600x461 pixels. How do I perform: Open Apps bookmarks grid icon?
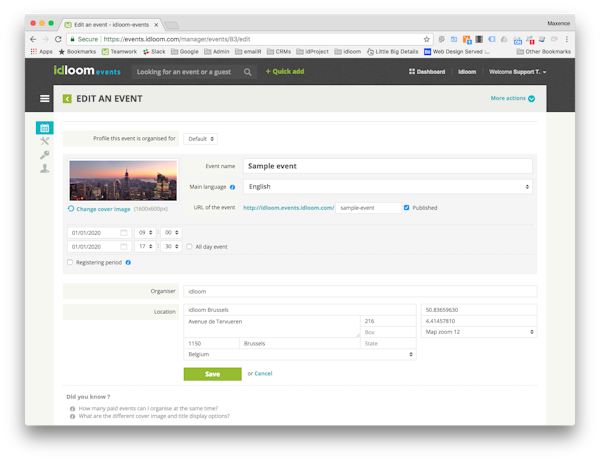point(34,51)
